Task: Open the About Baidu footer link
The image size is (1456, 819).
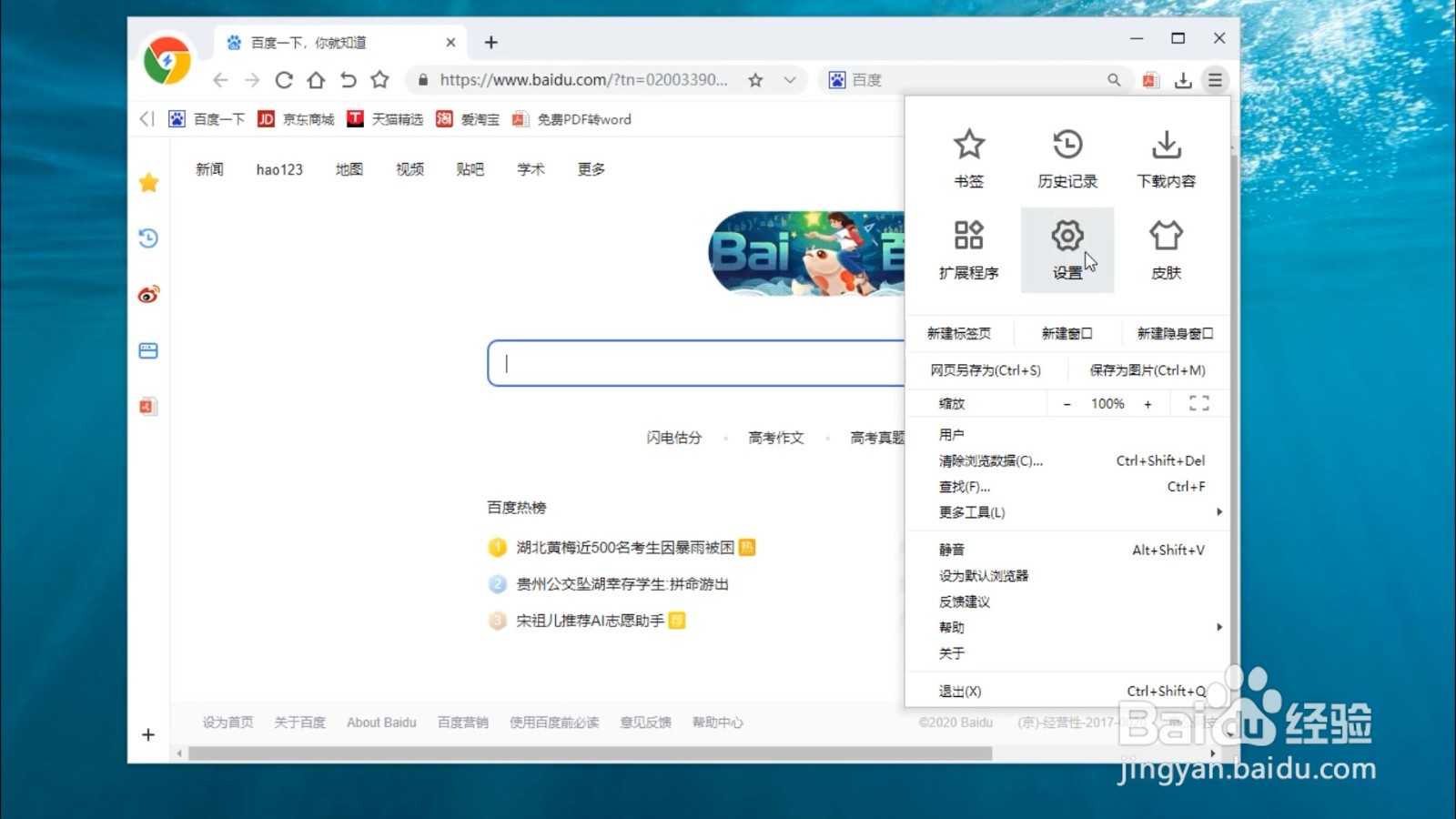Action: click(x=381, y=722)
